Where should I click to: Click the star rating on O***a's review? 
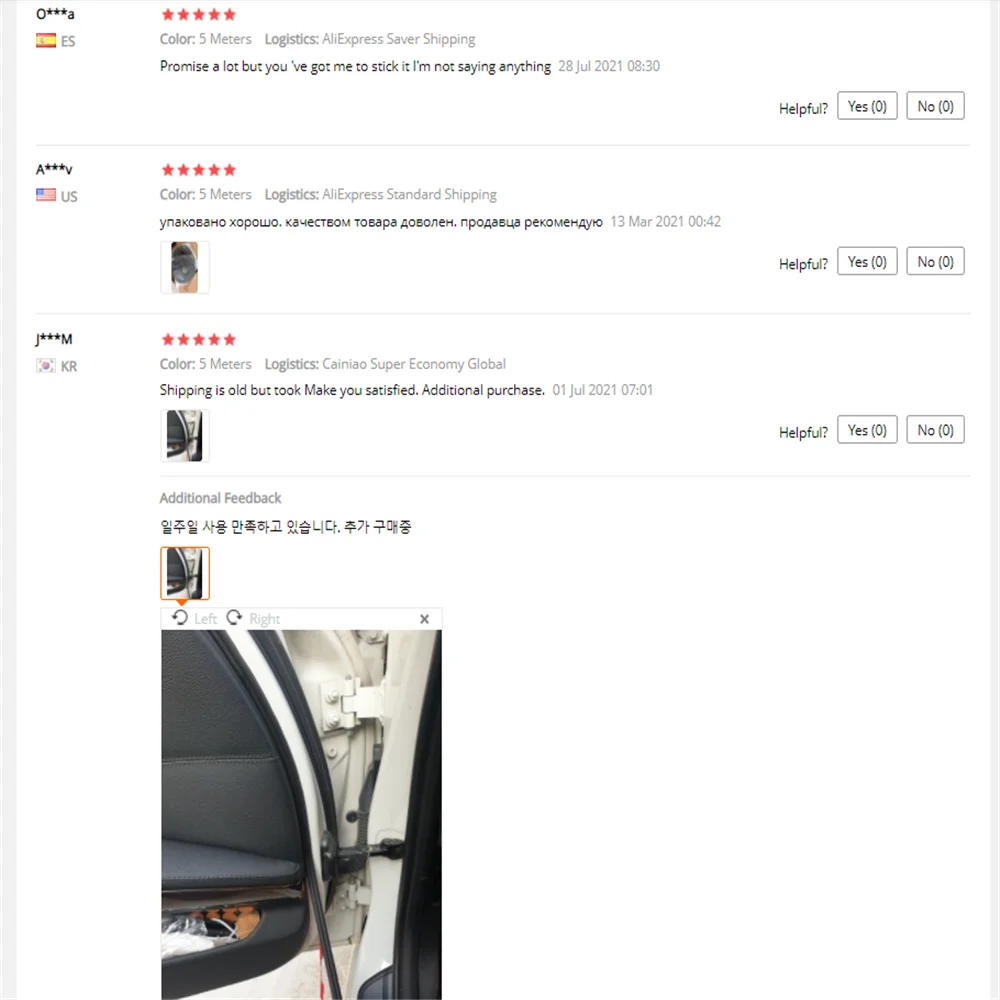click(x=198, y=14)
